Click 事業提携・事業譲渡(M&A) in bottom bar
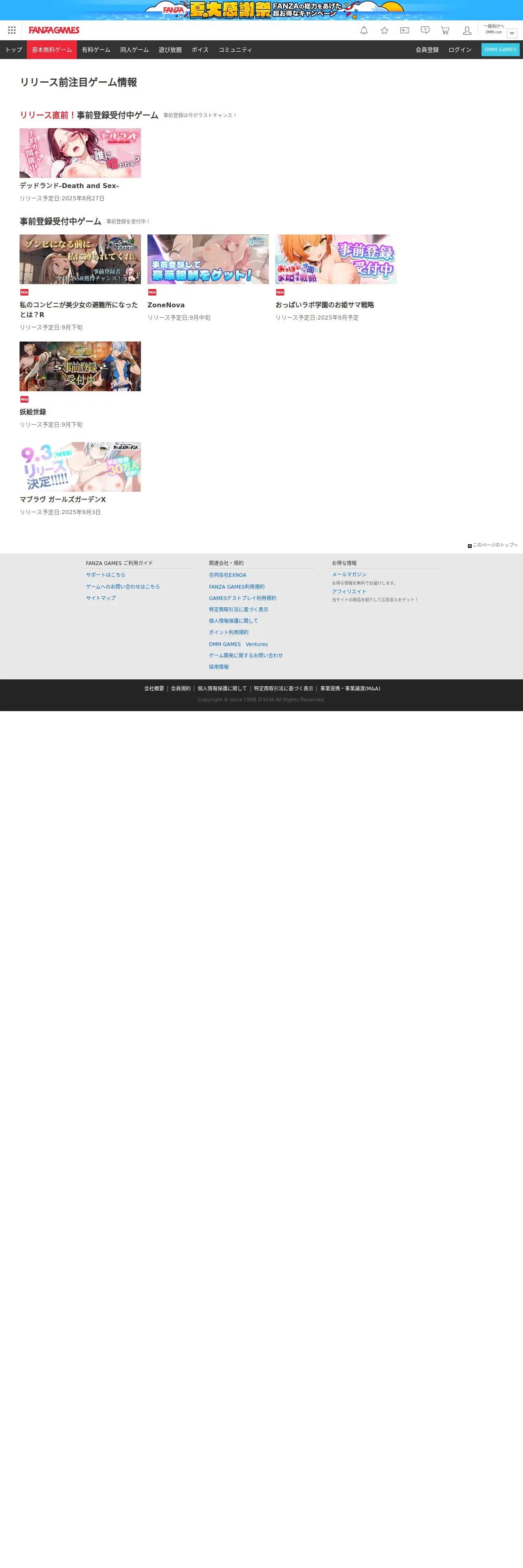 [350, 689]
